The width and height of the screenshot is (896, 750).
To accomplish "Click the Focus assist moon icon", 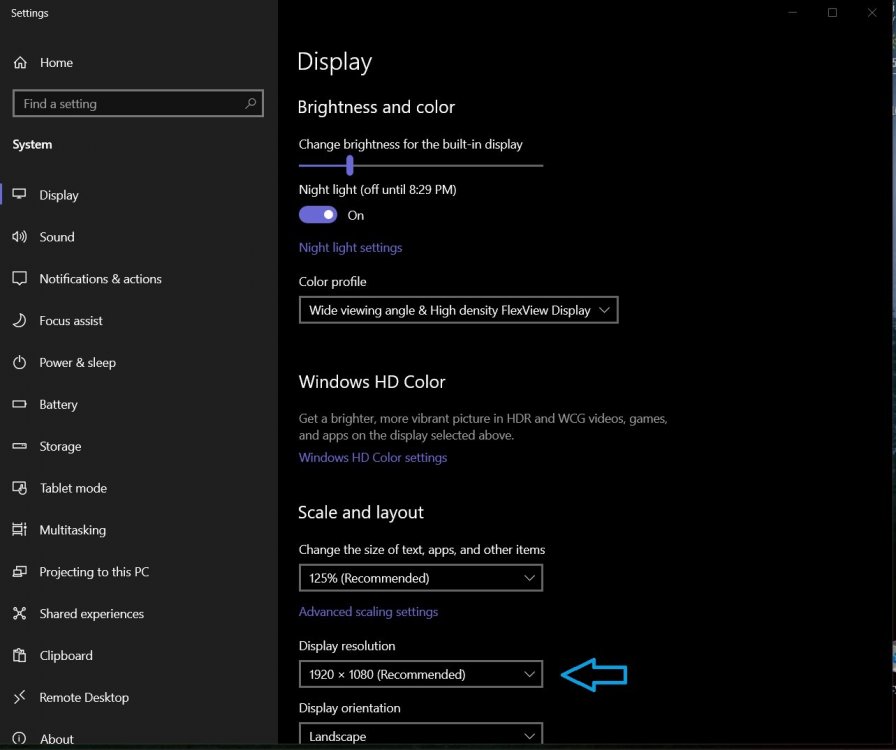I will coord(19,320).
